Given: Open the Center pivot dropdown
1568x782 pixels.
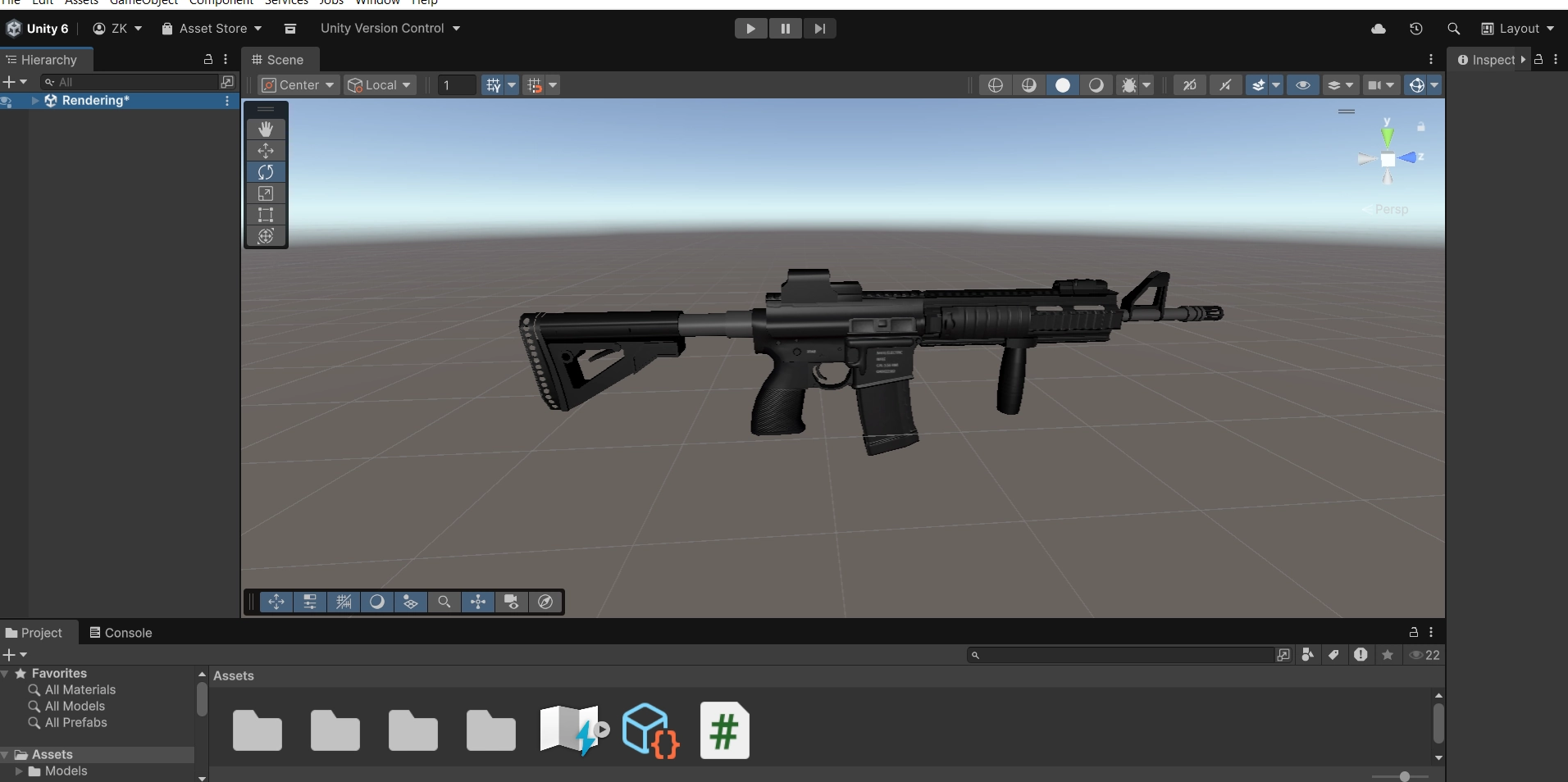Looking at the screenshot, I should [x=299, y=85].
